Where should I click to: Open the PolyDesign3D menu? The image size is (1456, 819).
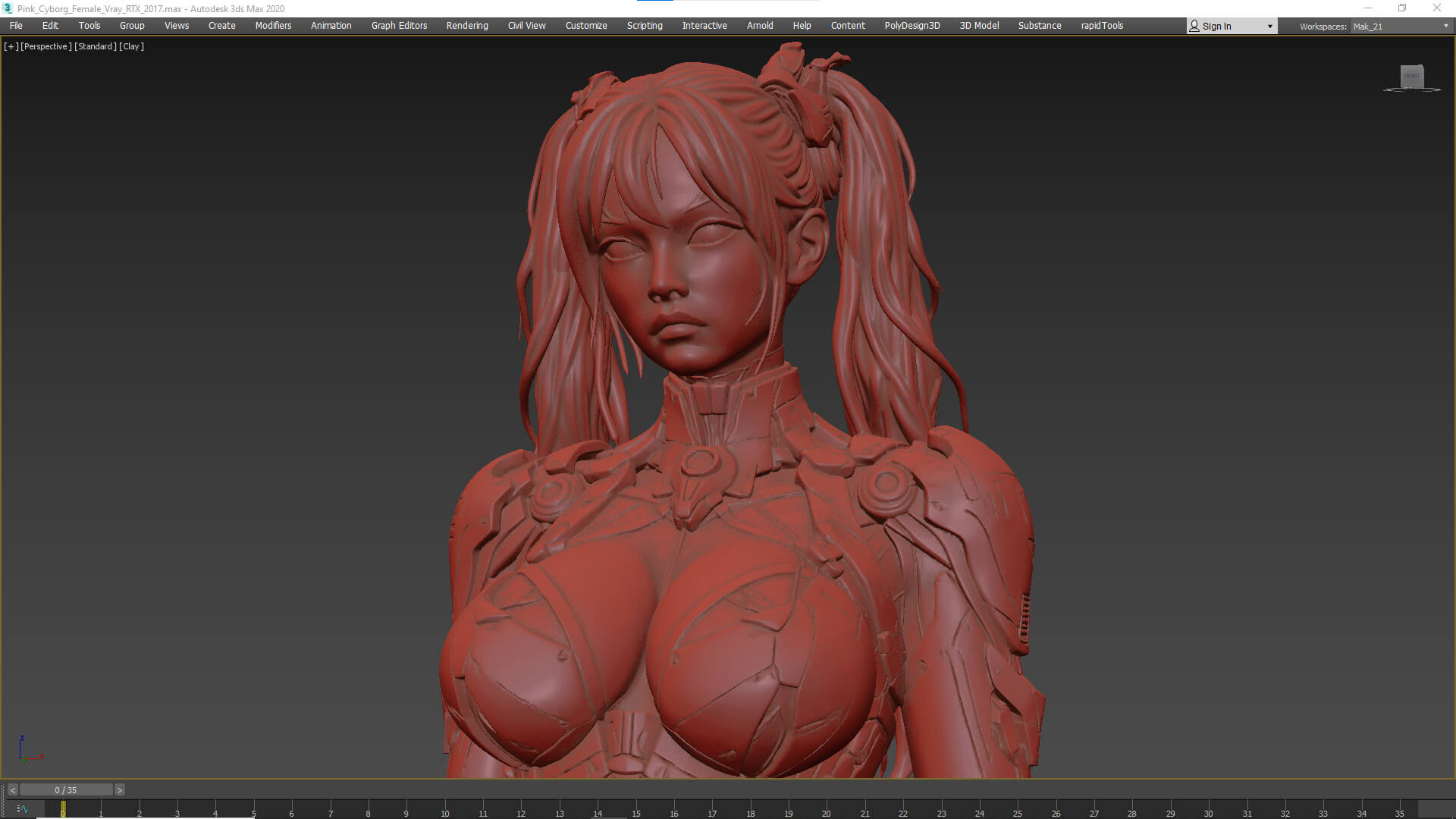[912, 26]
